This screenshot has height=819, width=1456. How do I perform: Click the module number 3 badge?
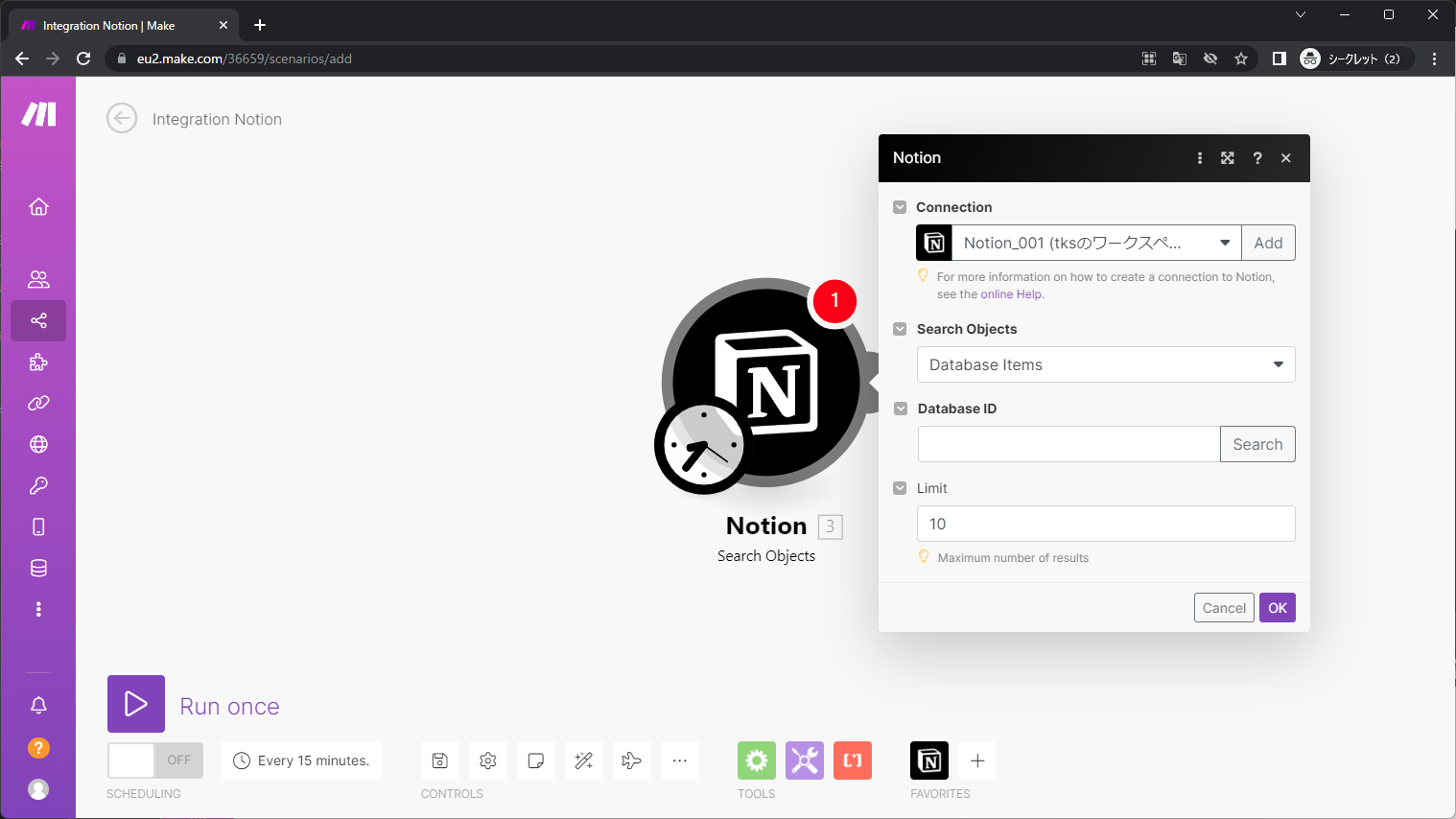pos(831,526)
